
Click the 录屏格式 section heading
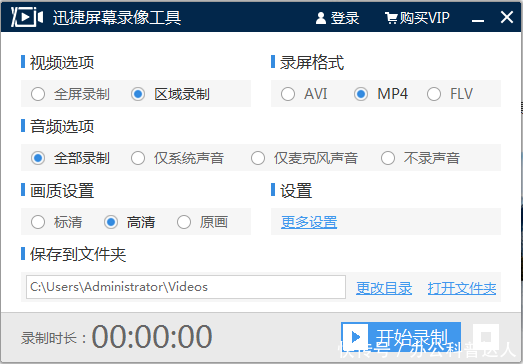tap(312, 62)
